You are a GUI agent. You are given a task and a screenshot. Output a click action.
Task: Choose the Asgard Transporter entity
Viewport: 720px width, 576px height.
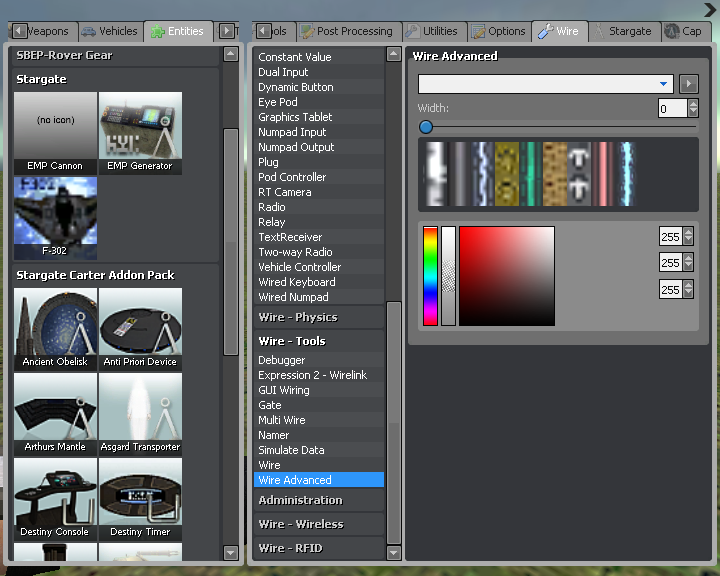coord(140,408)
